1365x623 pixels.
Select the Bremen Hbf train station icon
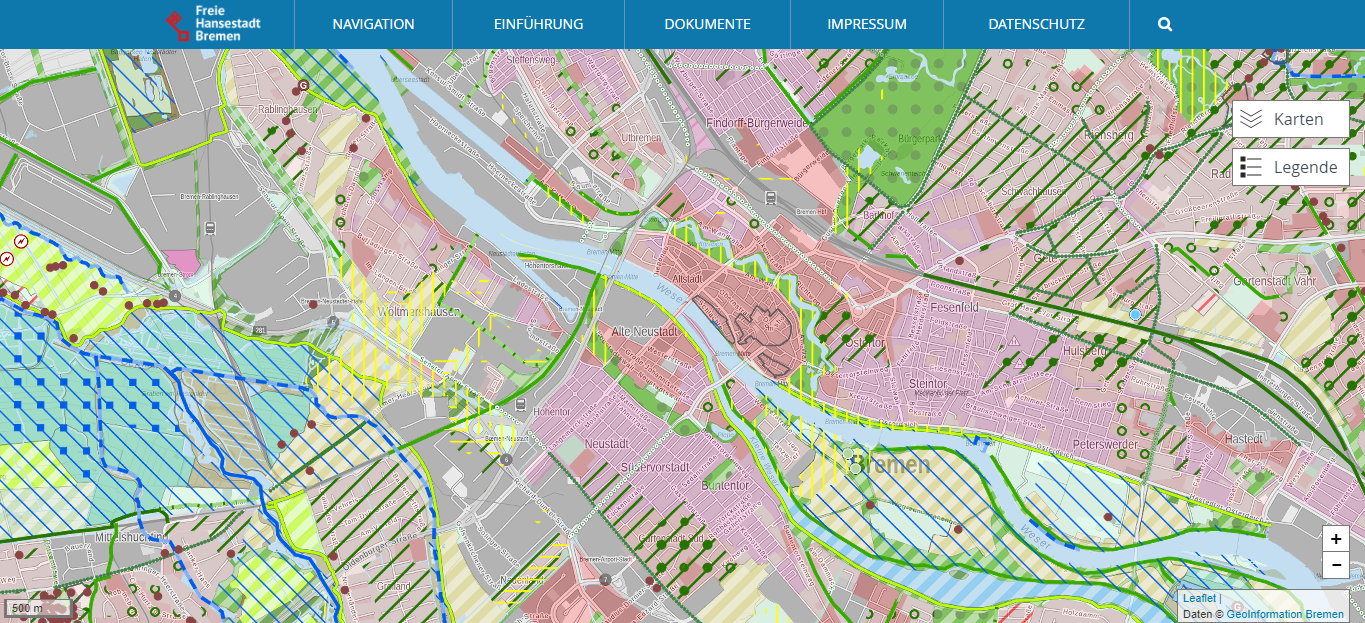[769, 198]
